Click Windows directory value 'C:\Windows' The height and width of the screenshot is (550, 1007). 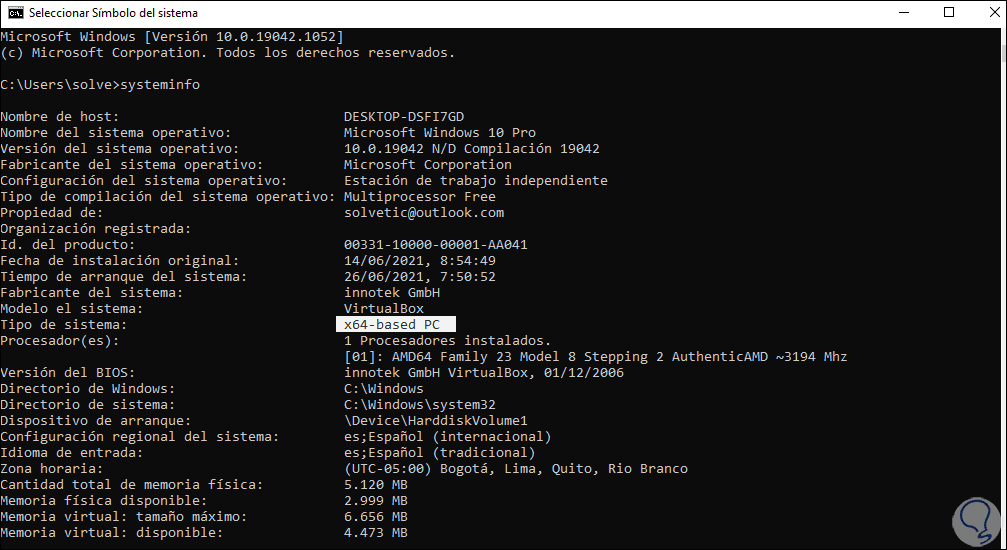(x=384, y=389)
